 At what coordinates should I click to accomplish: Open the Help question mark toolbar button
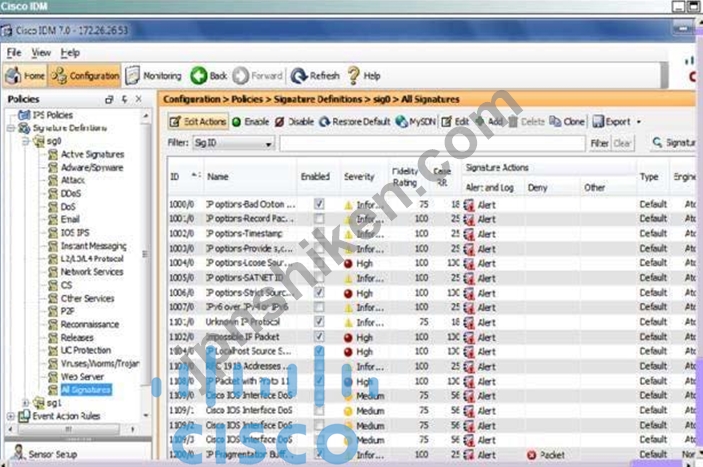coord(364,76)
